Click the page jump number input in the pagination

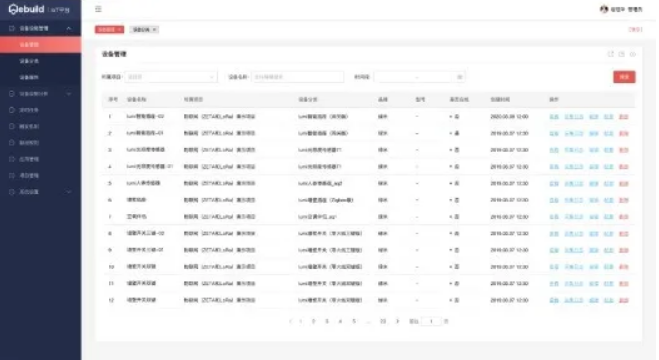coord(431,321)
